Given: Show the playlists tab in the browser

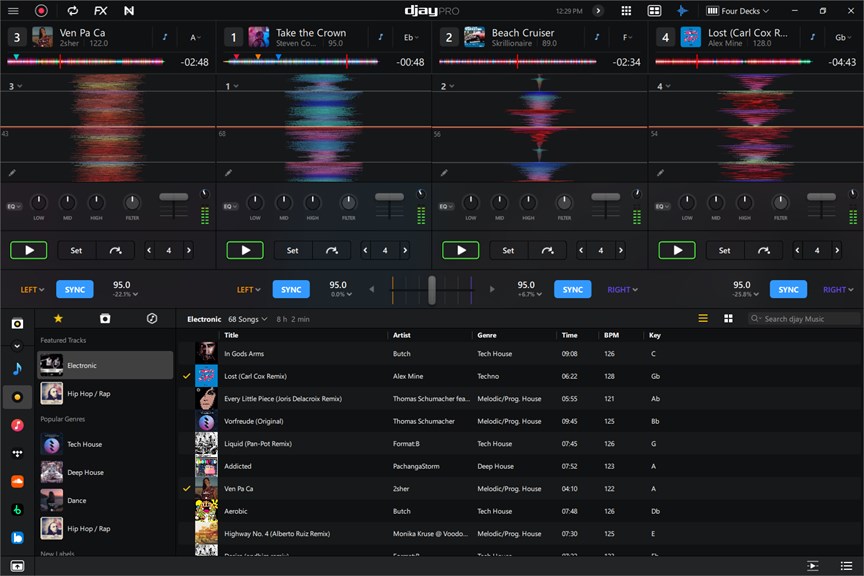Looking at the screenshot, I should pos(105,319).
